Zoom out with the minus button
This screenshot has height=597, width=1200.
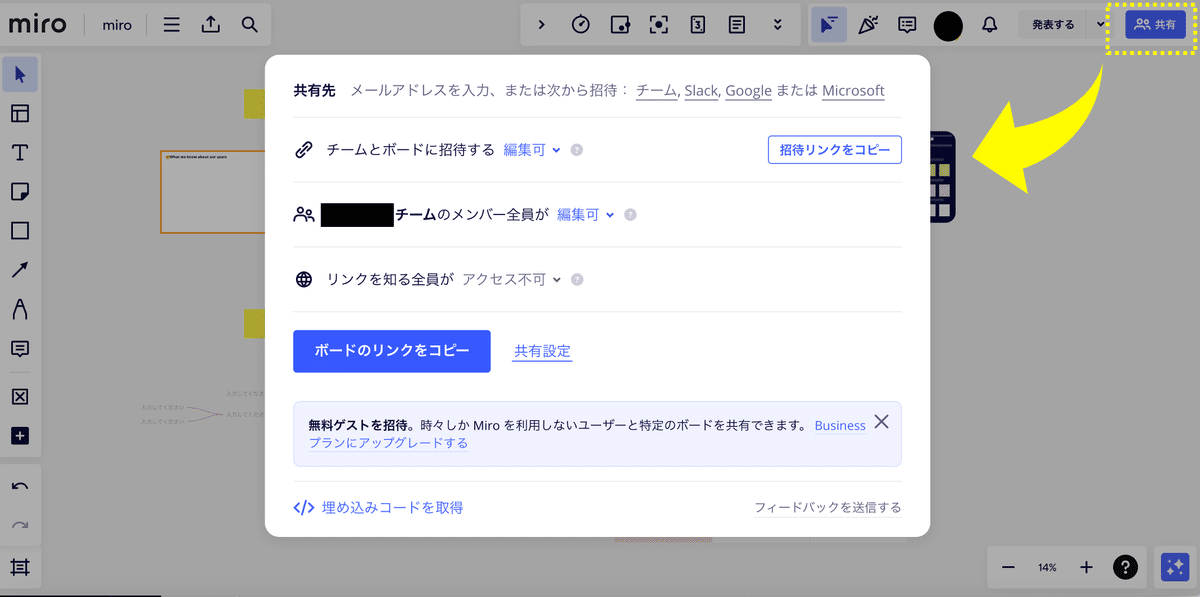pos(1008,567)
